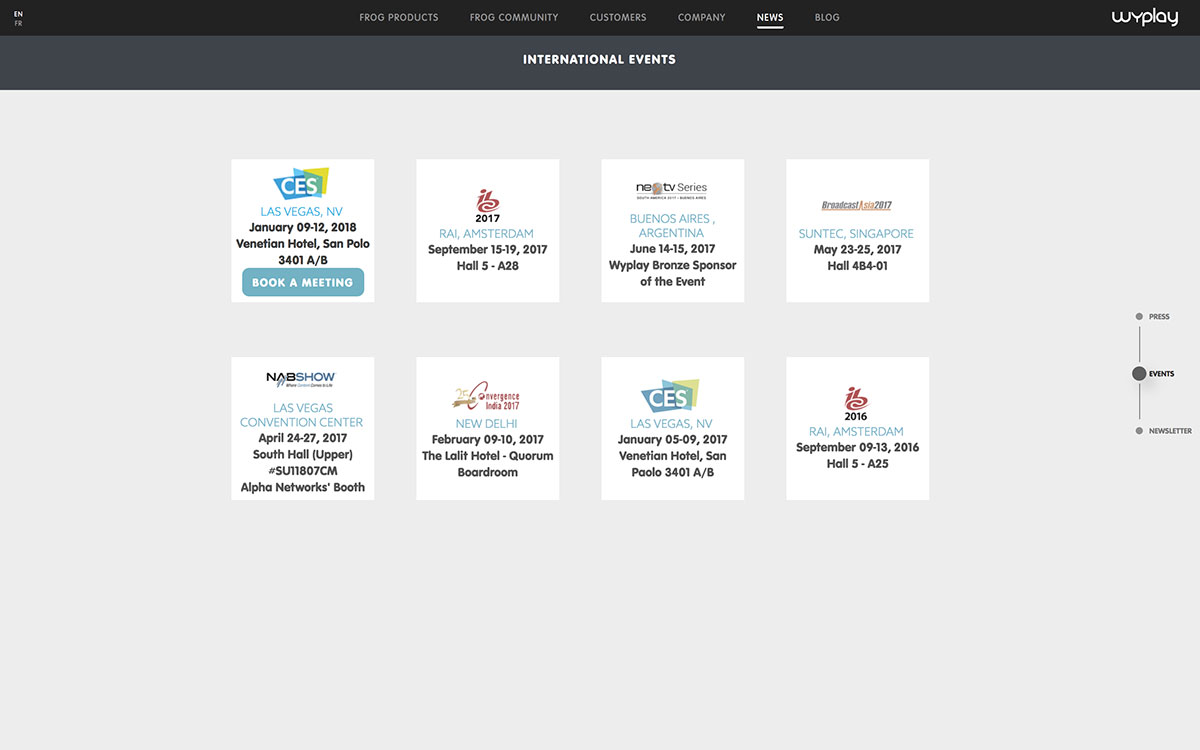The image size is (1200, 750).
Task: Open the COMPANY menu
Action: (x=701, y=17)
